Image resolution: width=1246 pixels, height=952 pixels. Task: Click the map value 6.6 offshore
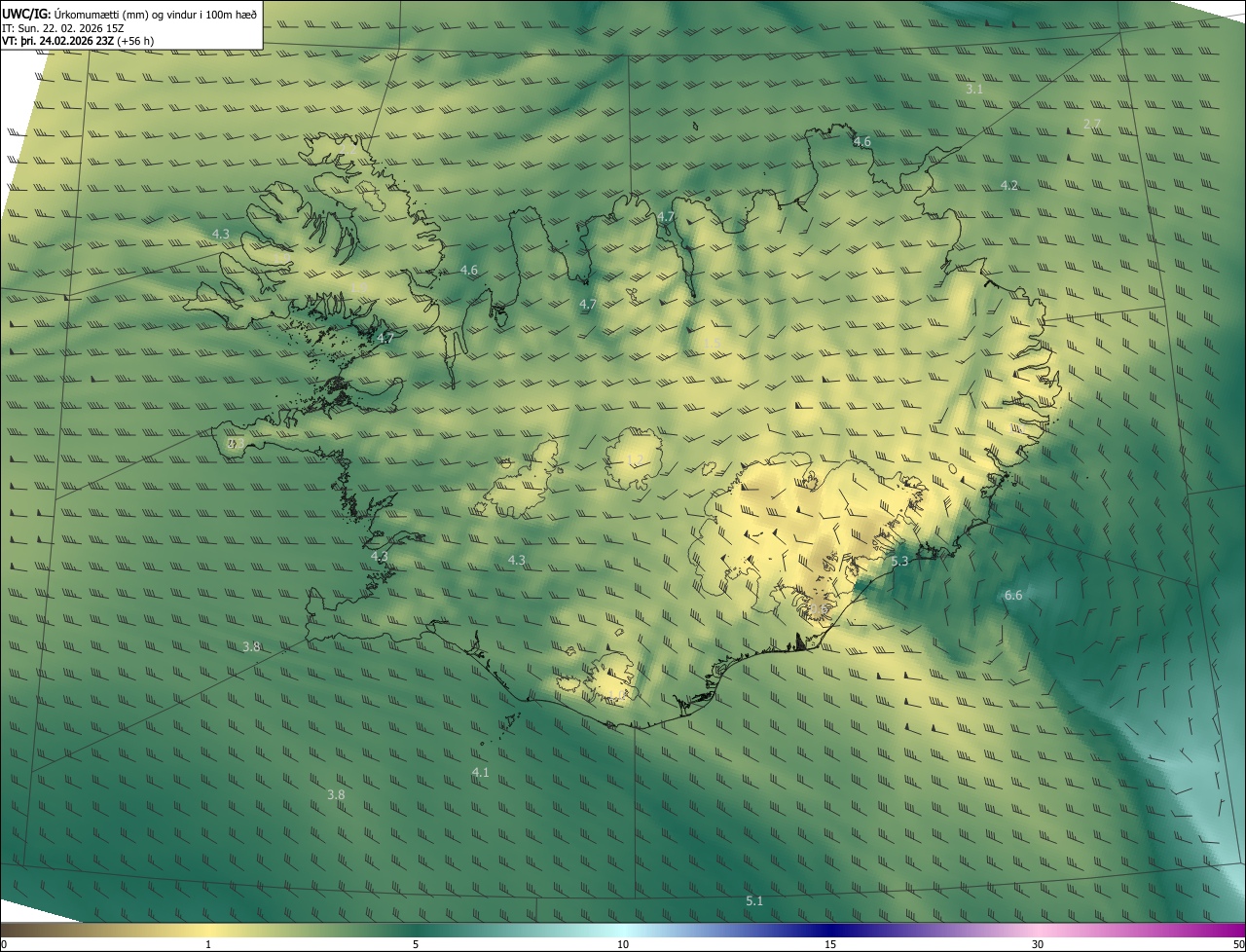point(1013,595)
